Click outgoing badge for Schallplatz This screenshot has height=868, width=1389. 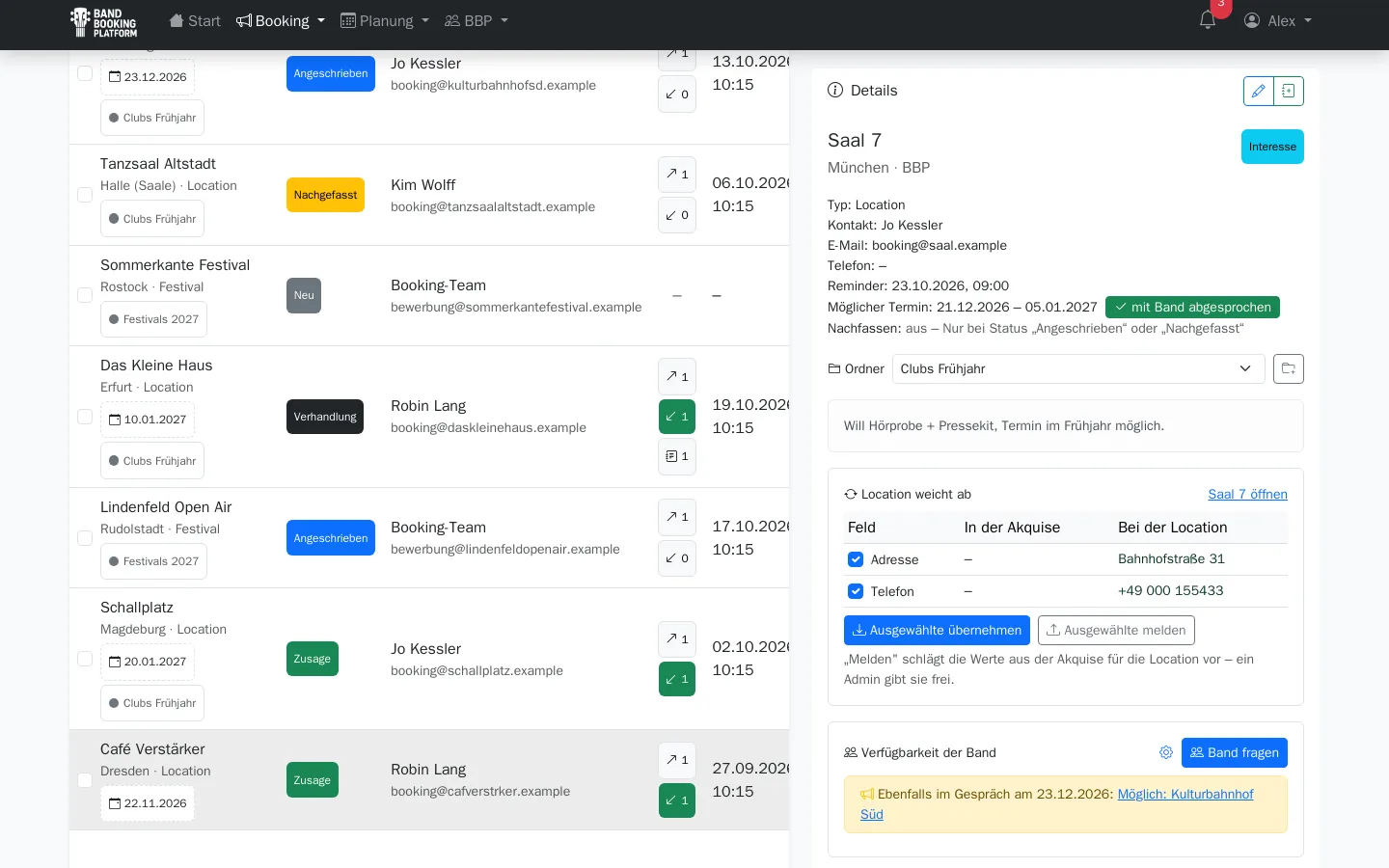click(677, 639)
